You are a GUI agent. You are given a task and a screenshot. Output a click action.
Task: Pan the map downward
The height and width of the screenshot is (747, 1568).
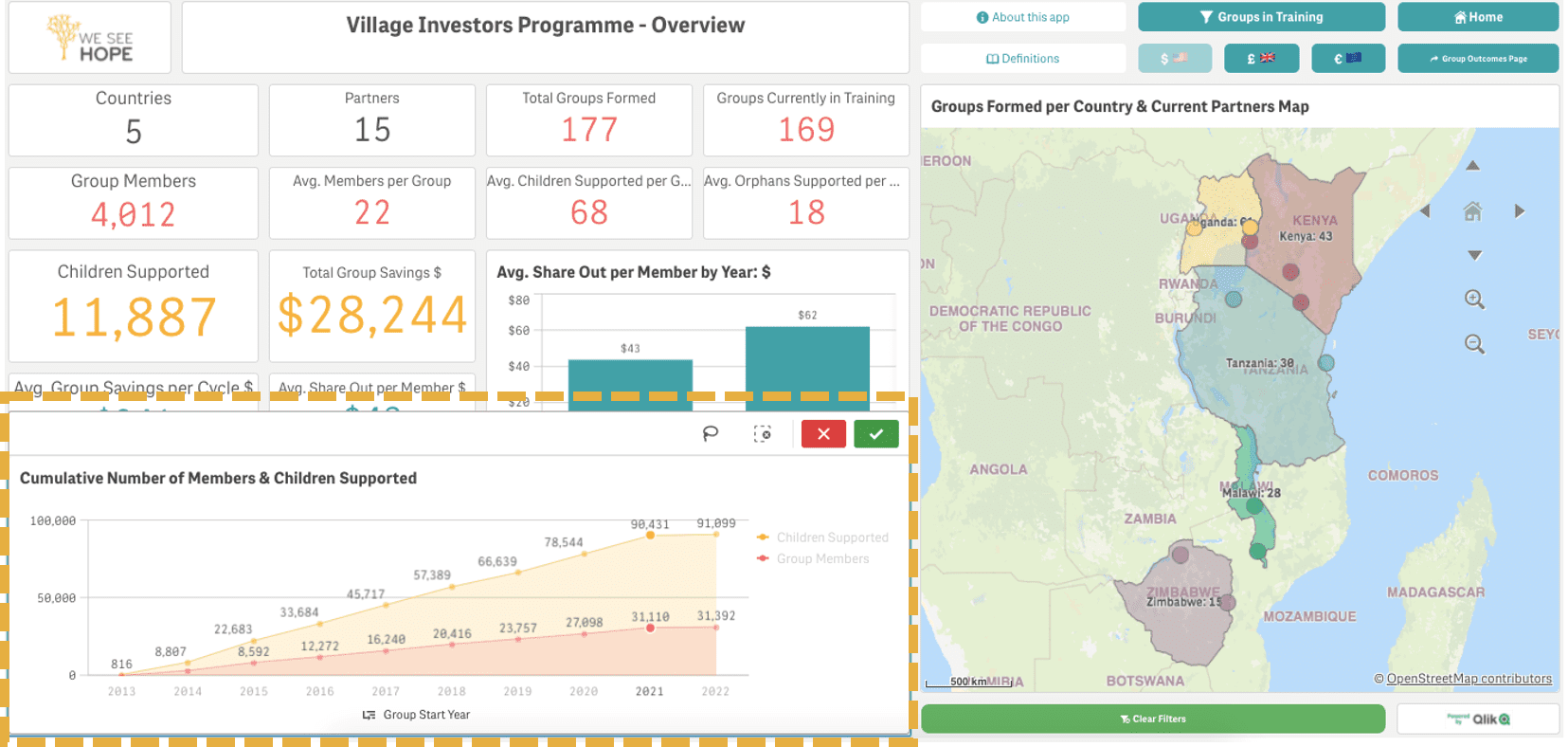(x=1474, y=255)
